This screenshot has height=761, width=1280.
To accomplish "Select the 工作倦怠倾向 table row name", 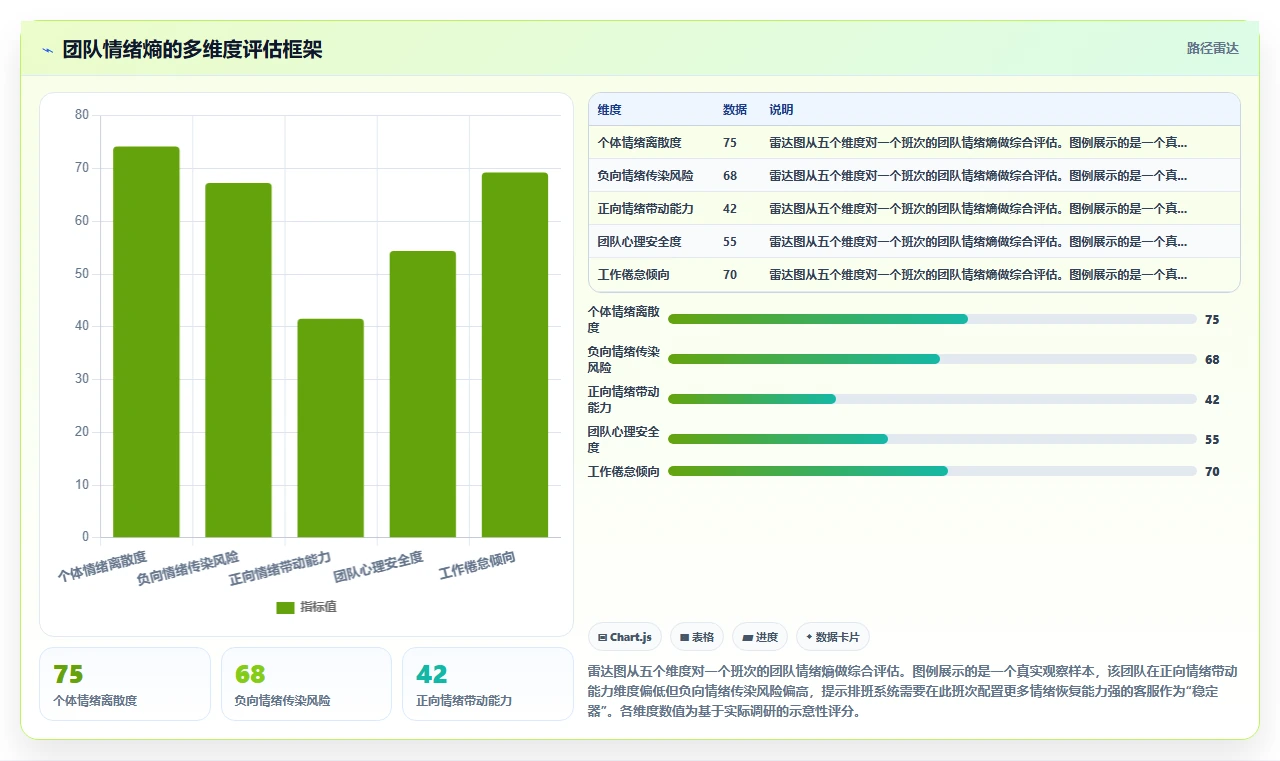I will [633, 275].
